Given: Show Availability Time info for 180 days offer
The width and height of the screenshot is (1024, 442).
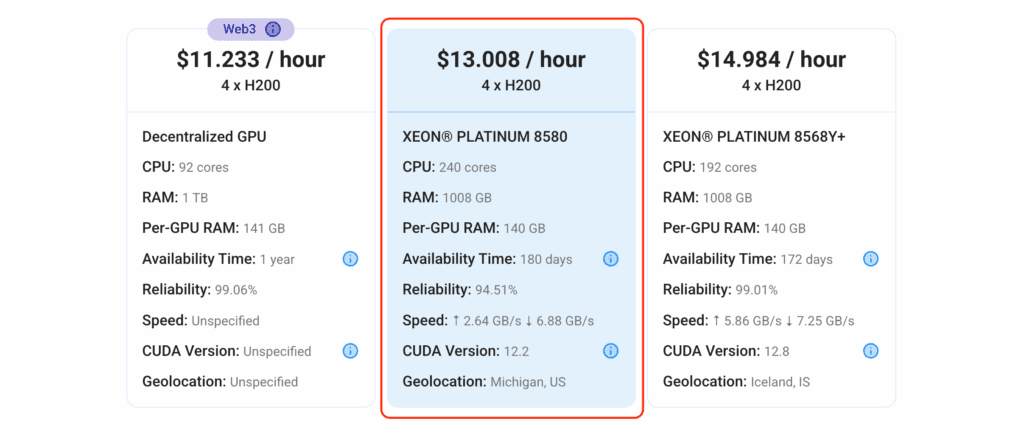Looking at the screenshot, I should click(611, 259).
